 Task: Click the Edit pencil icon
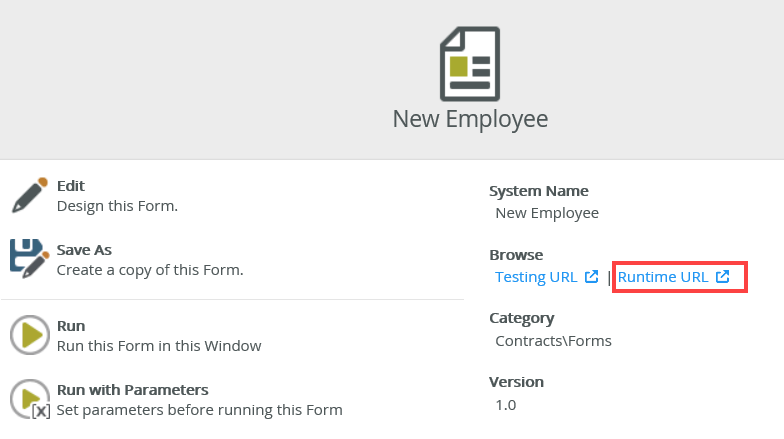tap(29, 196)
